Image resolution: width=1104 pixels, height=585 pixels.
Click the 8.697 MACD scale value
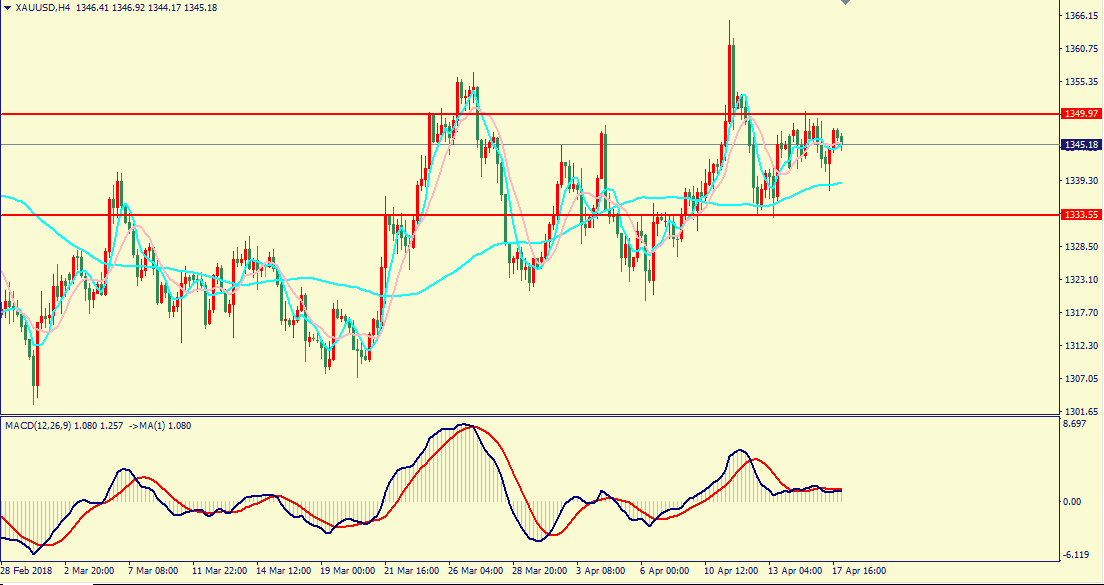click(1076, 425)
